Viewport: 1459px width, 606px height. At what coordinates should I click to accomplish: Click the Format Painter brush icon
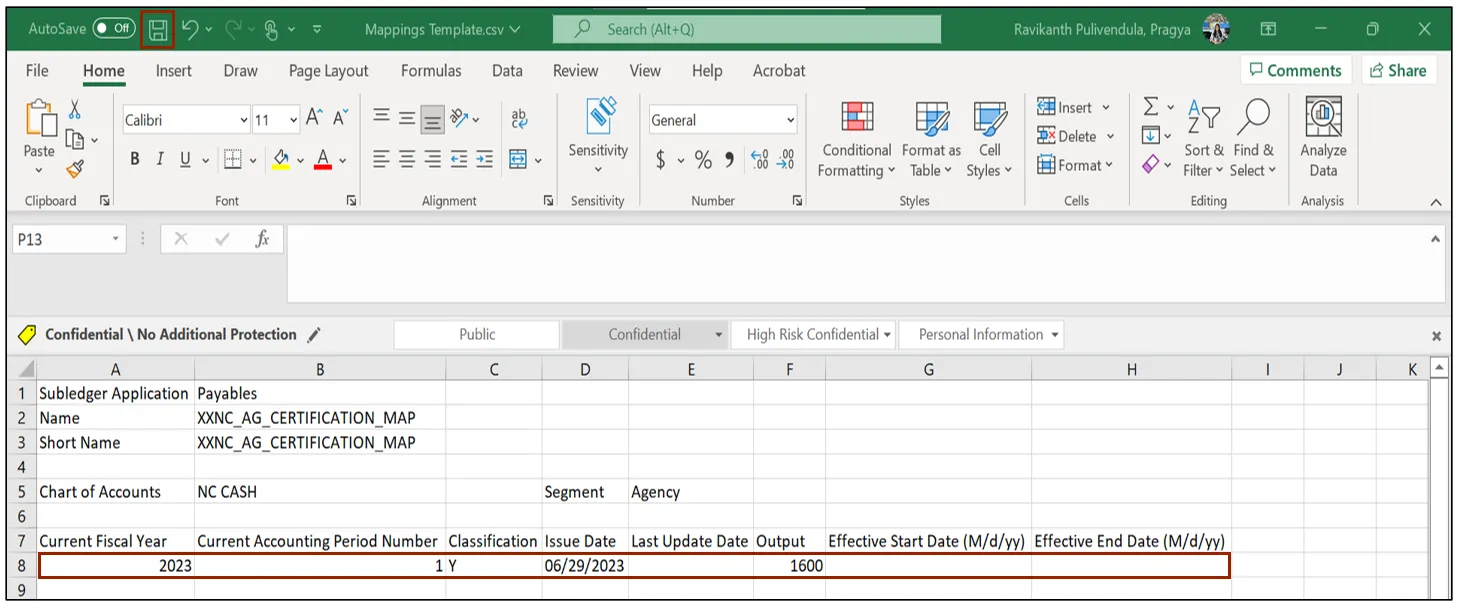point(75,169)
